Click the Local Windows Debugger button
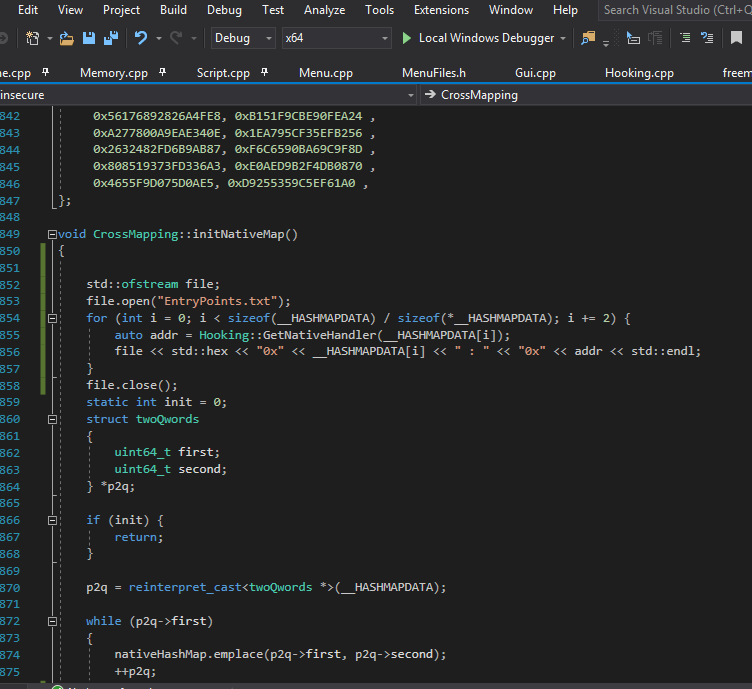 477,38
